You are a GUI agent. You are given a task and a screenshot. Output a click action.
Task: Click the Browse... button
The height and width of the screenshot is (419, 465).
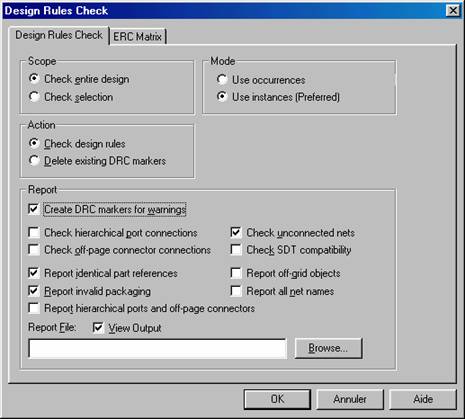(x=328, y=348)
